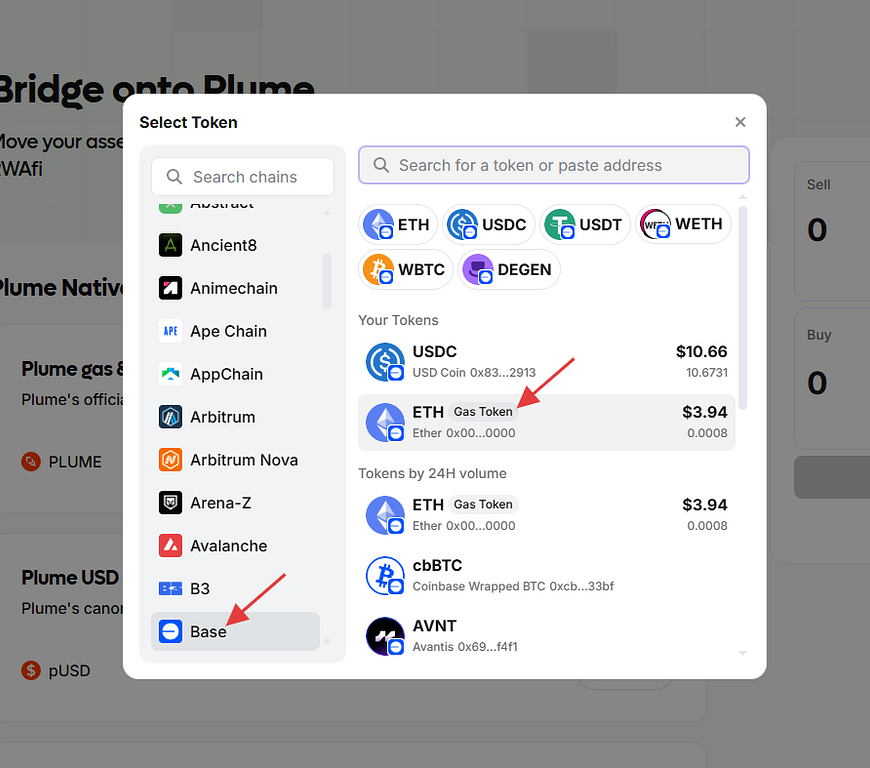Pick the USDT quick token chip
Screen dimensions: 870x768
pos(587,224)
